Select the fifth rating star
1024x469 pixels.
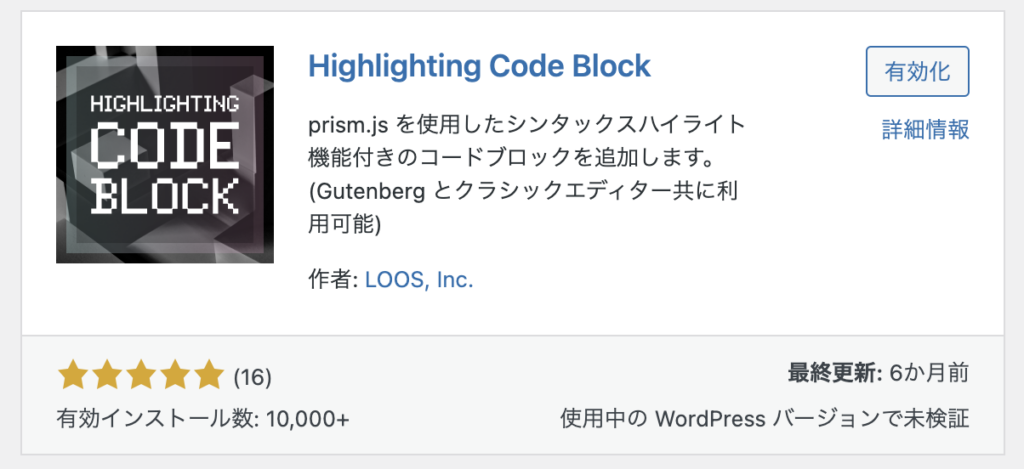(x=209, y=376)
